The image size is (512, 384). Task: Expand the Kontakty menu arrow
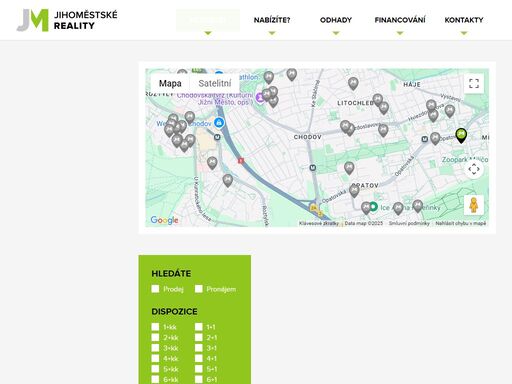click(x=464, y=33)
